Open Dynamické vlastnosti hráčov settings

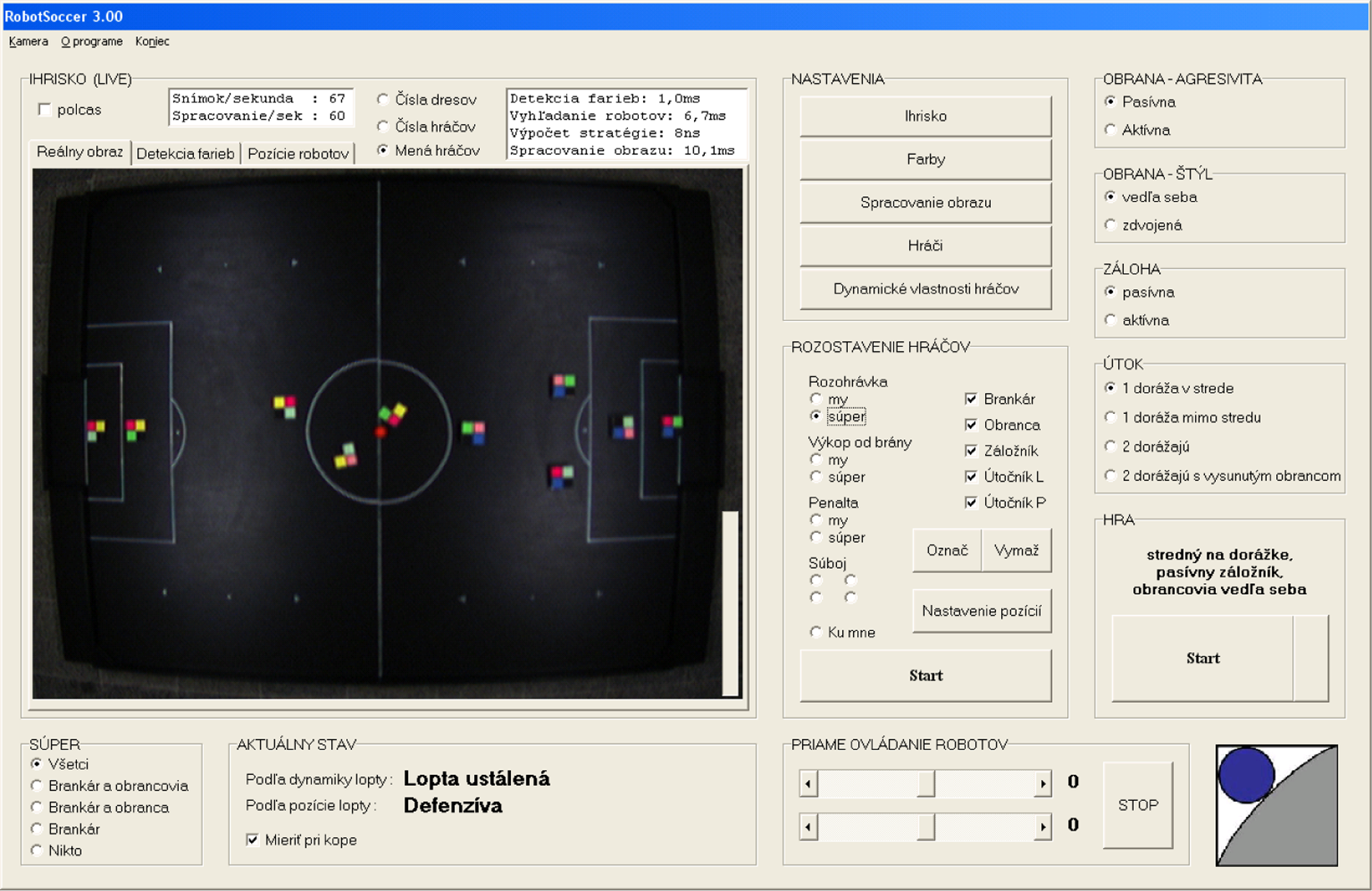(926, 289)
